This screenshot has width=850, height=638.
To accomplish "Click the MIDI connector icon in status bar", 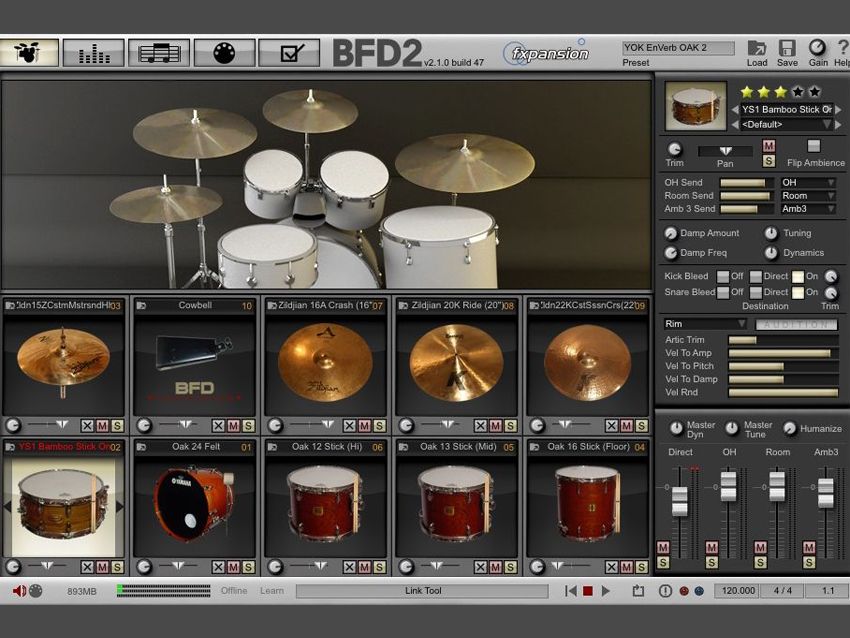I will [36, 591].
